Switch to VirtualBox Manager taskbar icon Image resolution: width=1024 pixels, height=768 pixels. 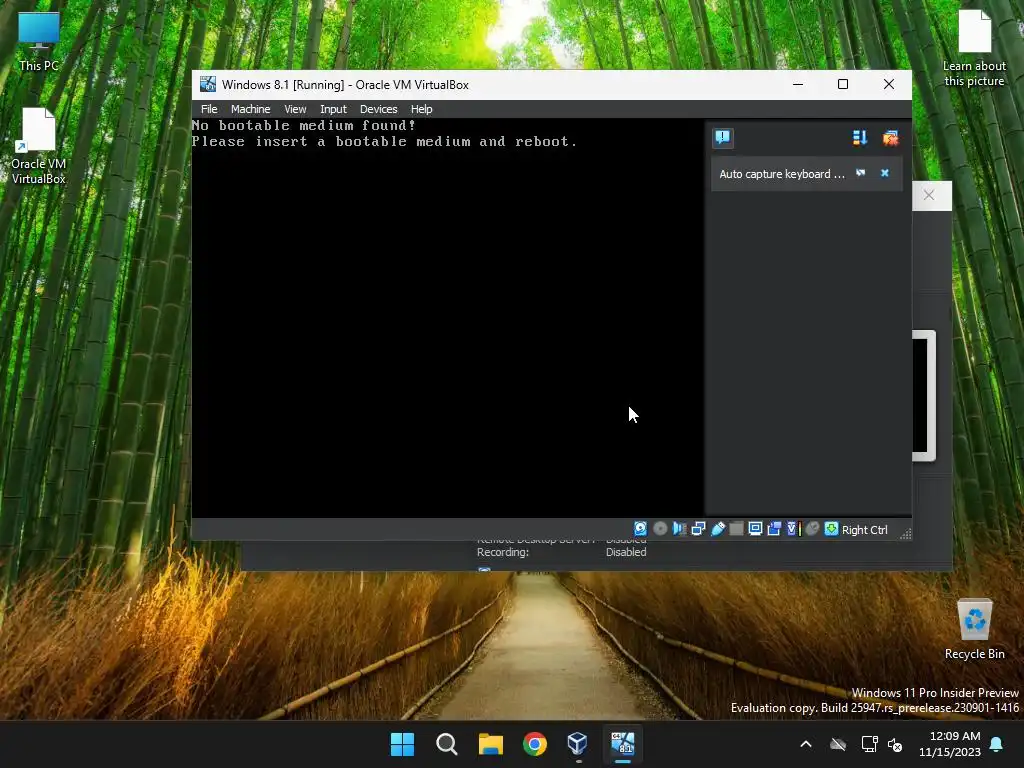tap(578, 744)
